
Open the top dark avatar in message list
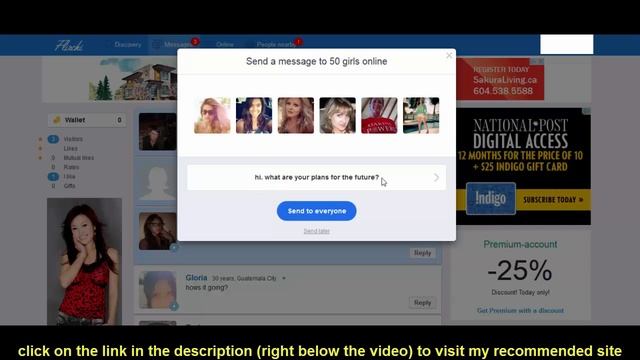[x=158, y=132]
